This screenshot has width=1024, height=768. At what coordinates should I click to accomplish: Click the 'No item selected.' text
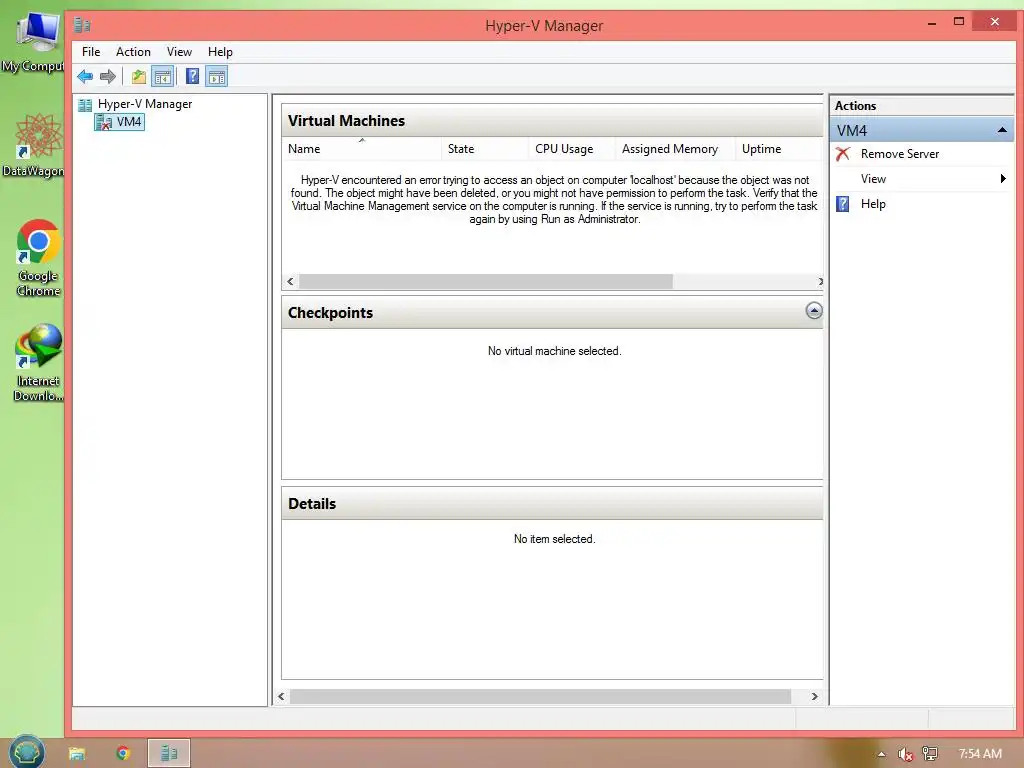[554, 539]
